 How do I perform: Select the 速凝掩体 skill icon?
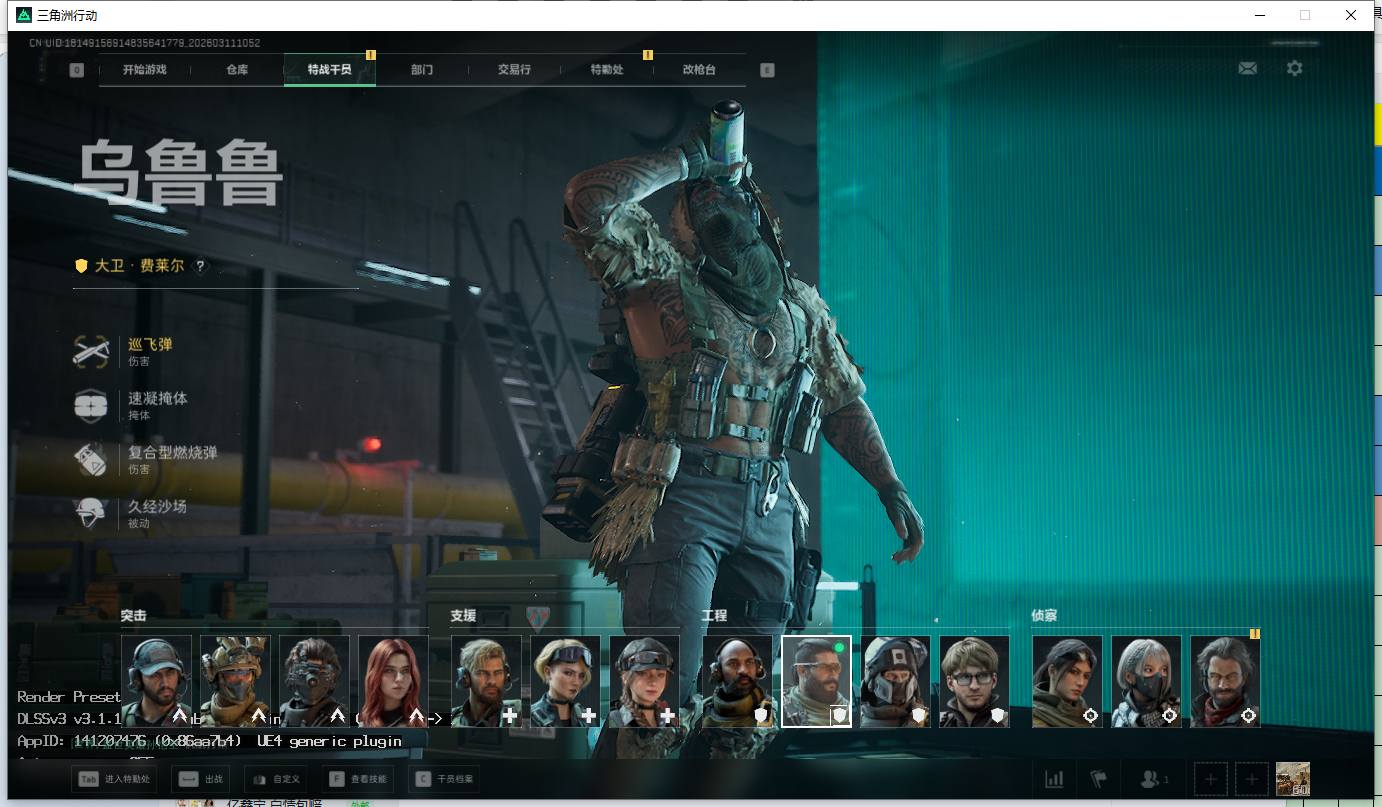tap(91, 405)
